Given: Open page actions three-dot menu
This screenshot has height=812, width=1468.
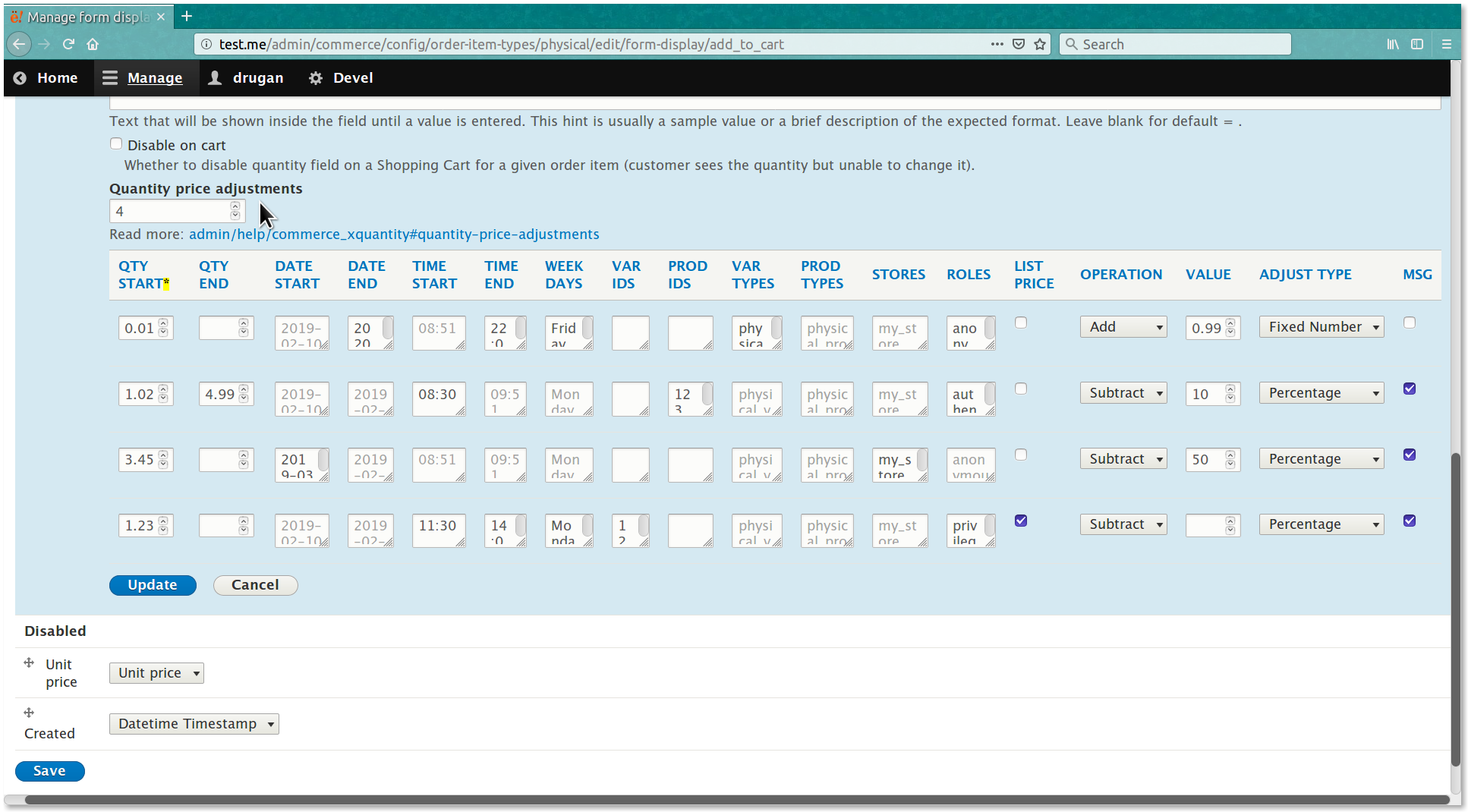Looking at the screenshot, I should (x=997, y=44).
